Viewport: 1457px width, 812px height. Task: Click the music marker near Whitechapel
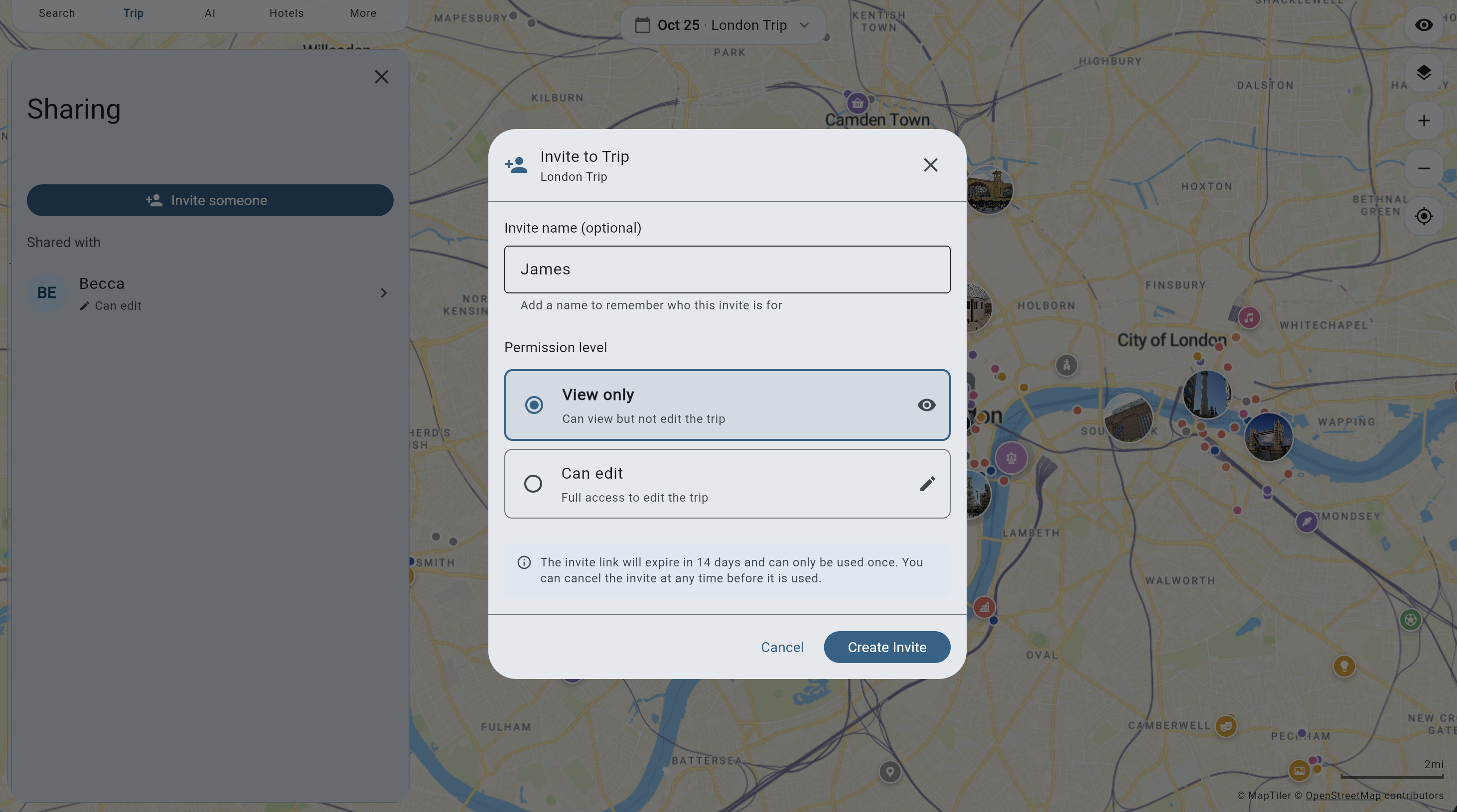point(1249,318)
